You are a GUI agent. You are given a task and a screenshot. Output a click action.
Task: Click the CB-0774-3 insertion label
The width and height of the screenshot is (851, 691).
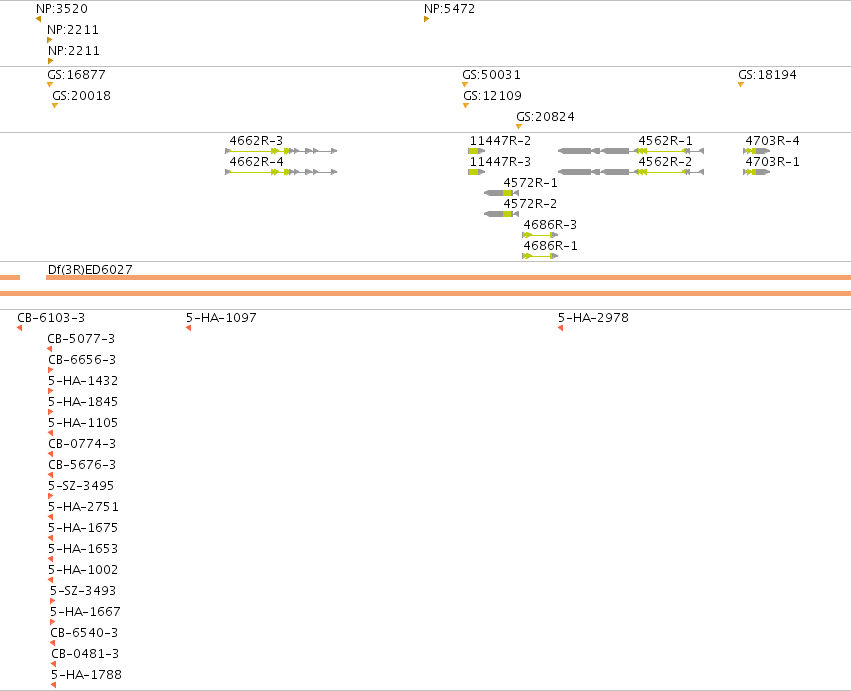coord(82,444)
